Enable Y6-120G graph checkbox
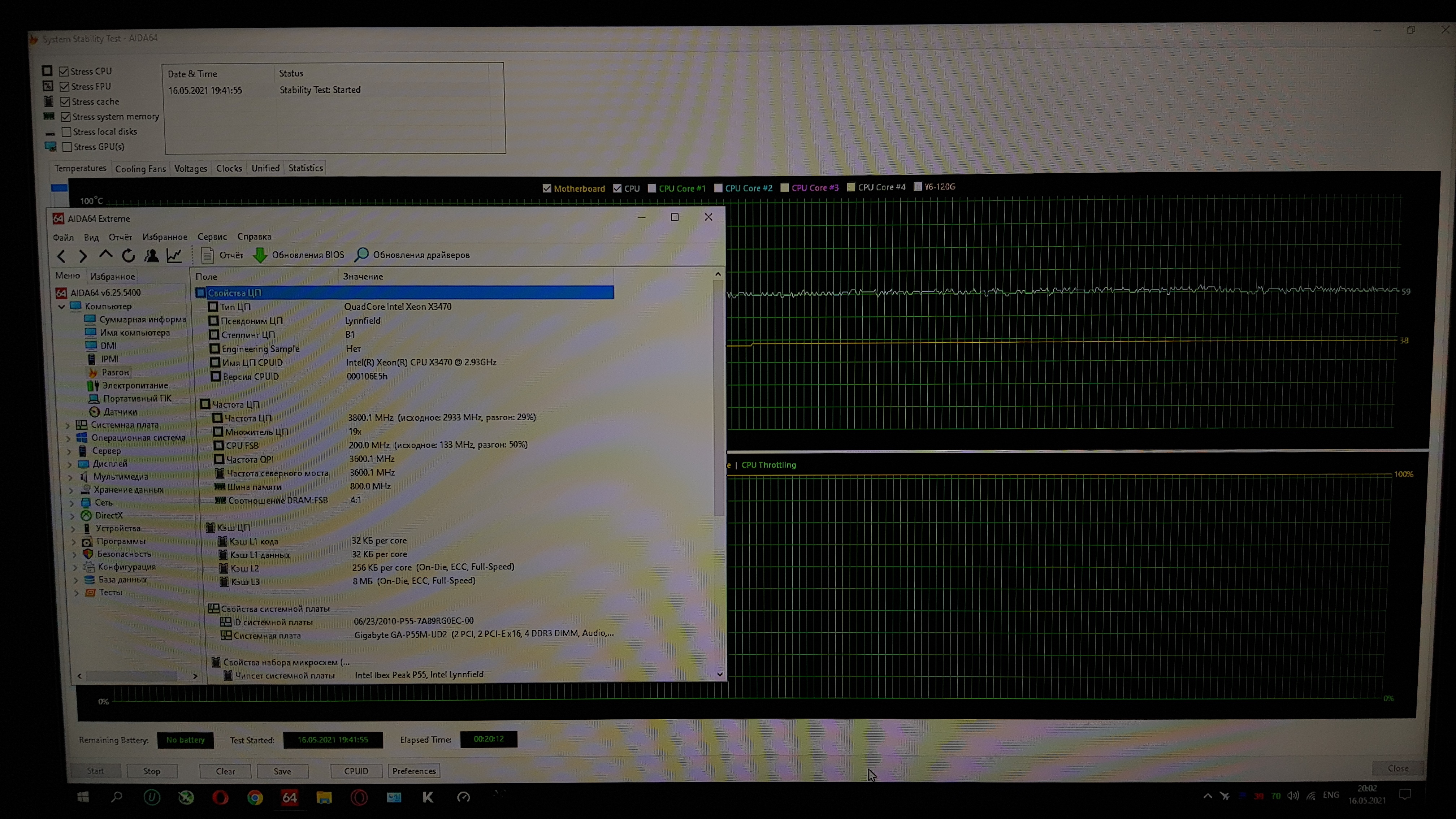 click(x=917, y=187)
